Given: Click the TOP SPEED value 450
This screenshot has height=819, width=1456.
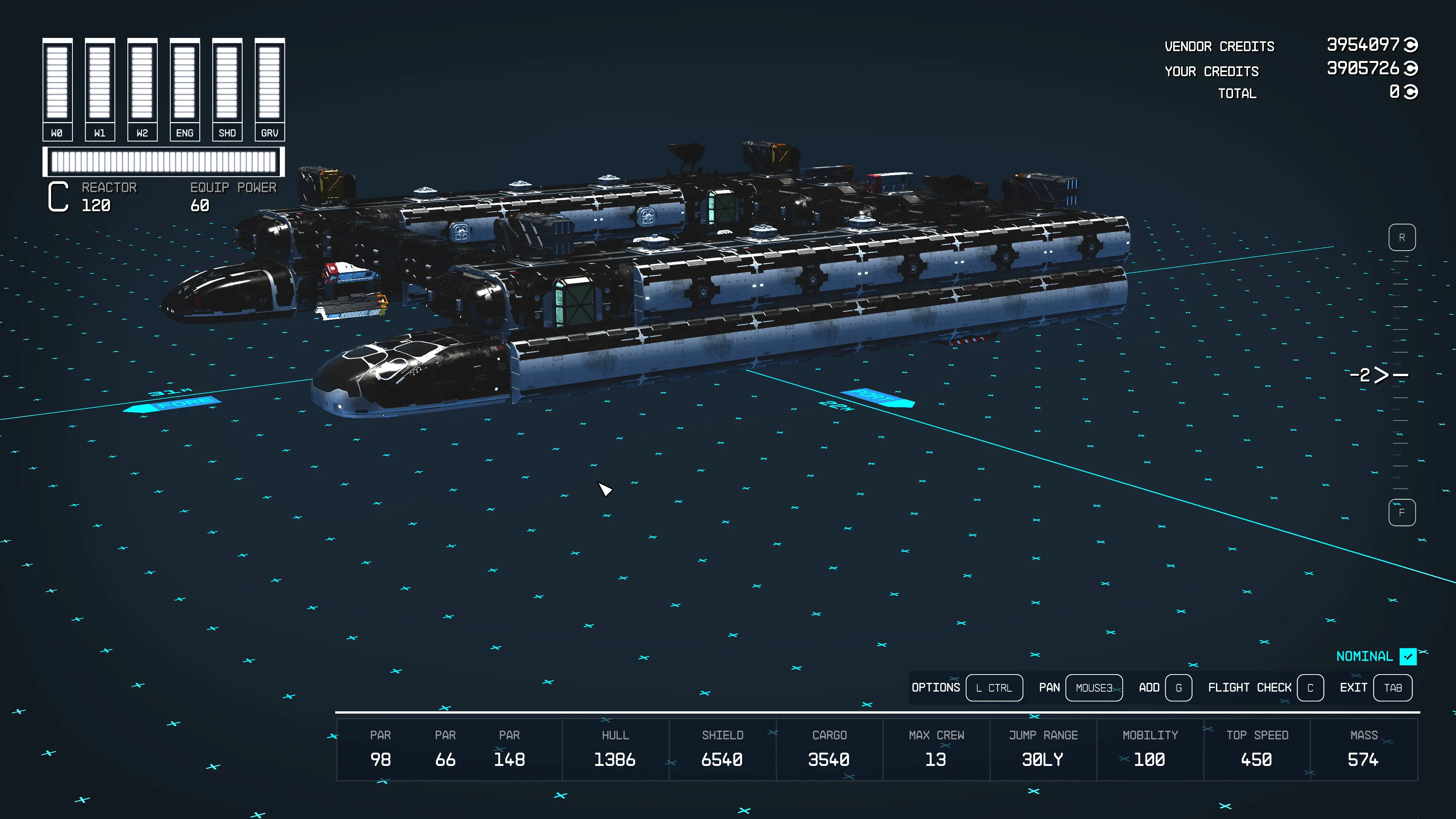Looking at the screenshot, I should (1257, 759).
